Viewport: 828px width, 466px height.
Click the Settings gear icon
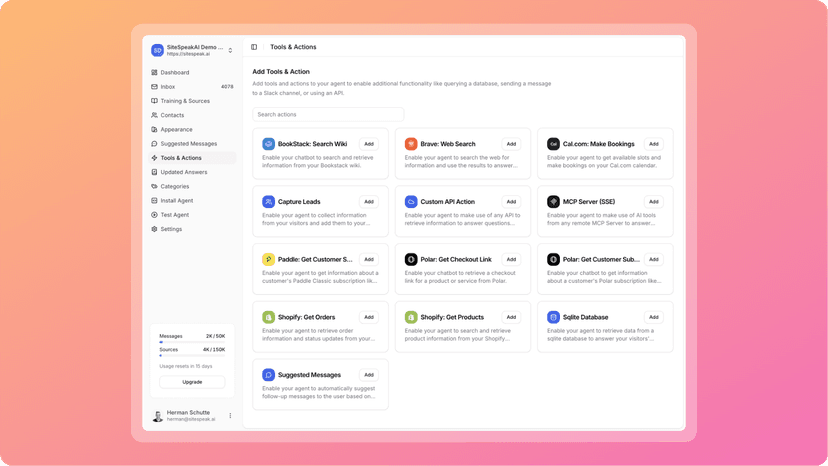point(154,229)
